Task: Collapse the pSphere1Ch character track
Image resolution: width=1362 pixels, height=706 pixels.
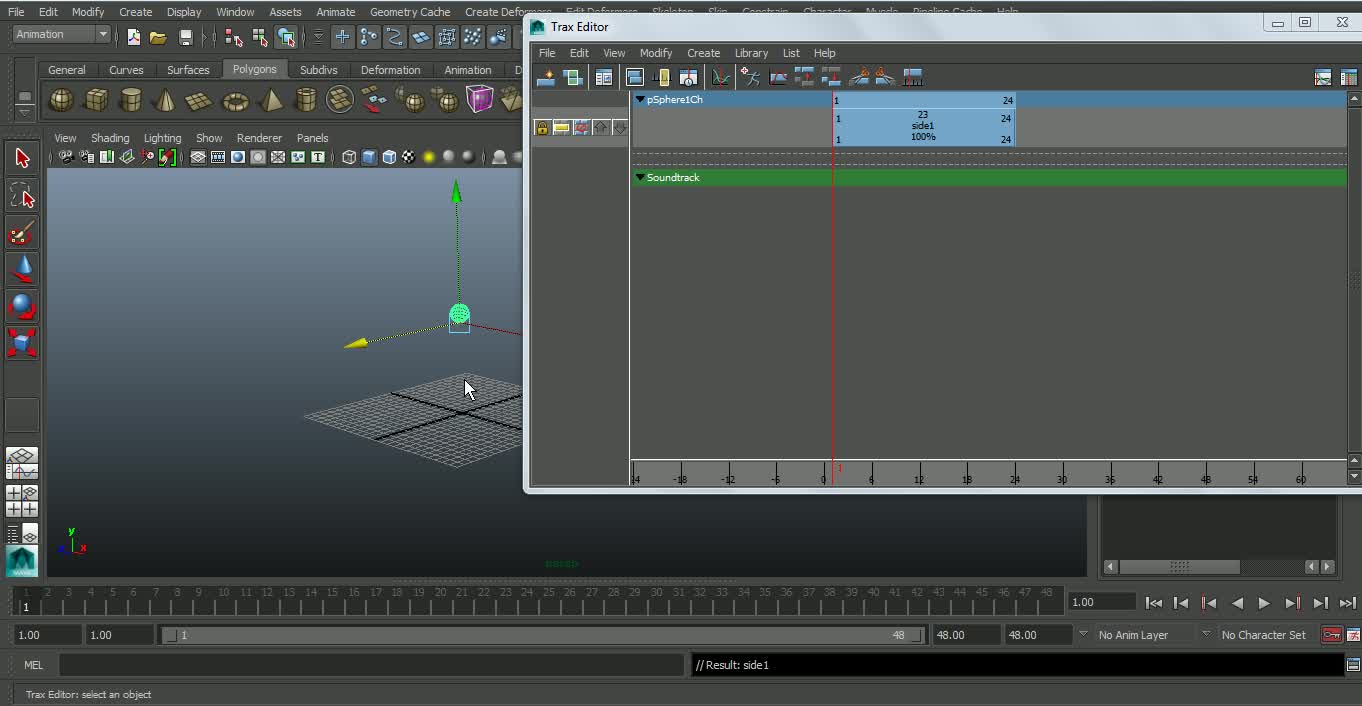Action: tap(640, 99)
